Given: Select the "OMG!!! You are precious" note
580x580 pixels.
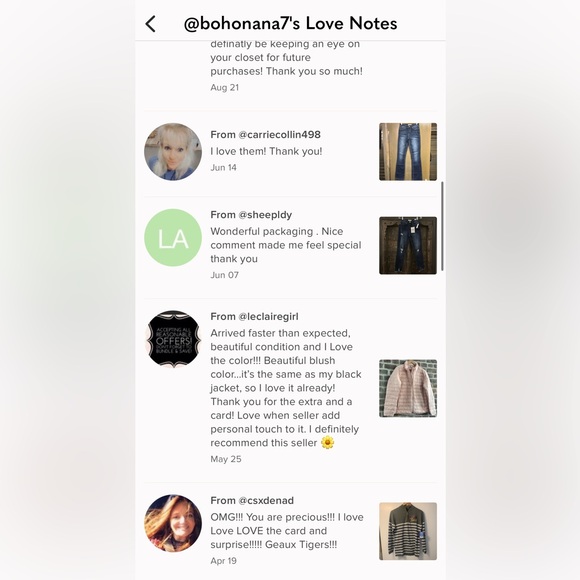Looking at the screenshot, I should coord(287,531).
